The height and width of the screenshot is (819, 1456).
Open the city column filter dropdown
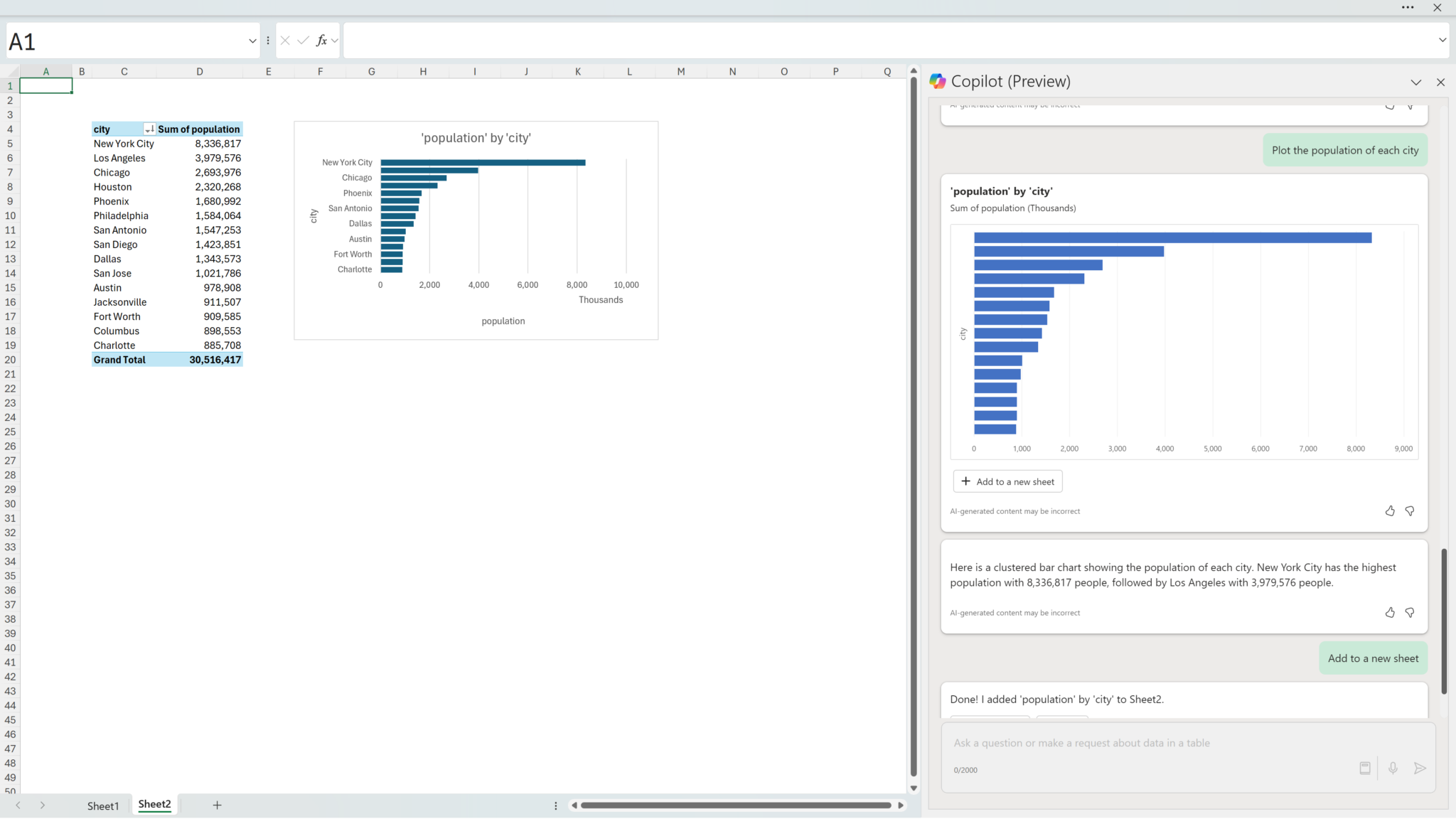point(149,129)
